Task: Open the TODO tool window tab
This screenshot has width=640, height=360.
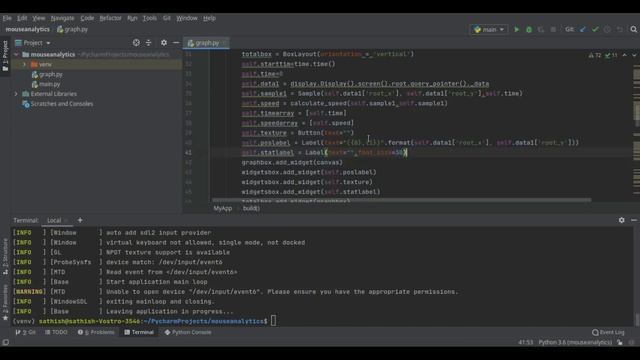Action: 56,332
